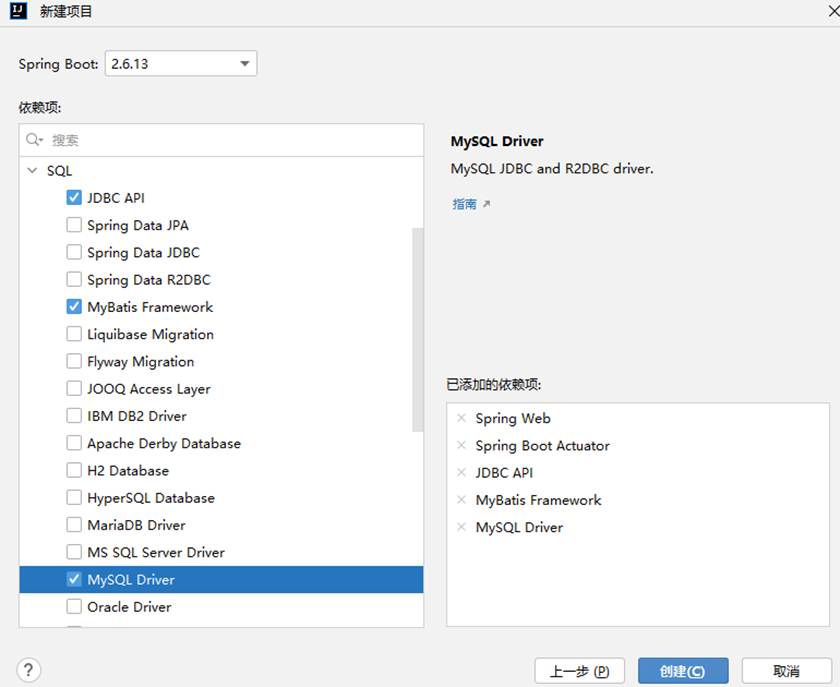
Task: Select the Spring Data JPA row text
Action: [138, 226]
